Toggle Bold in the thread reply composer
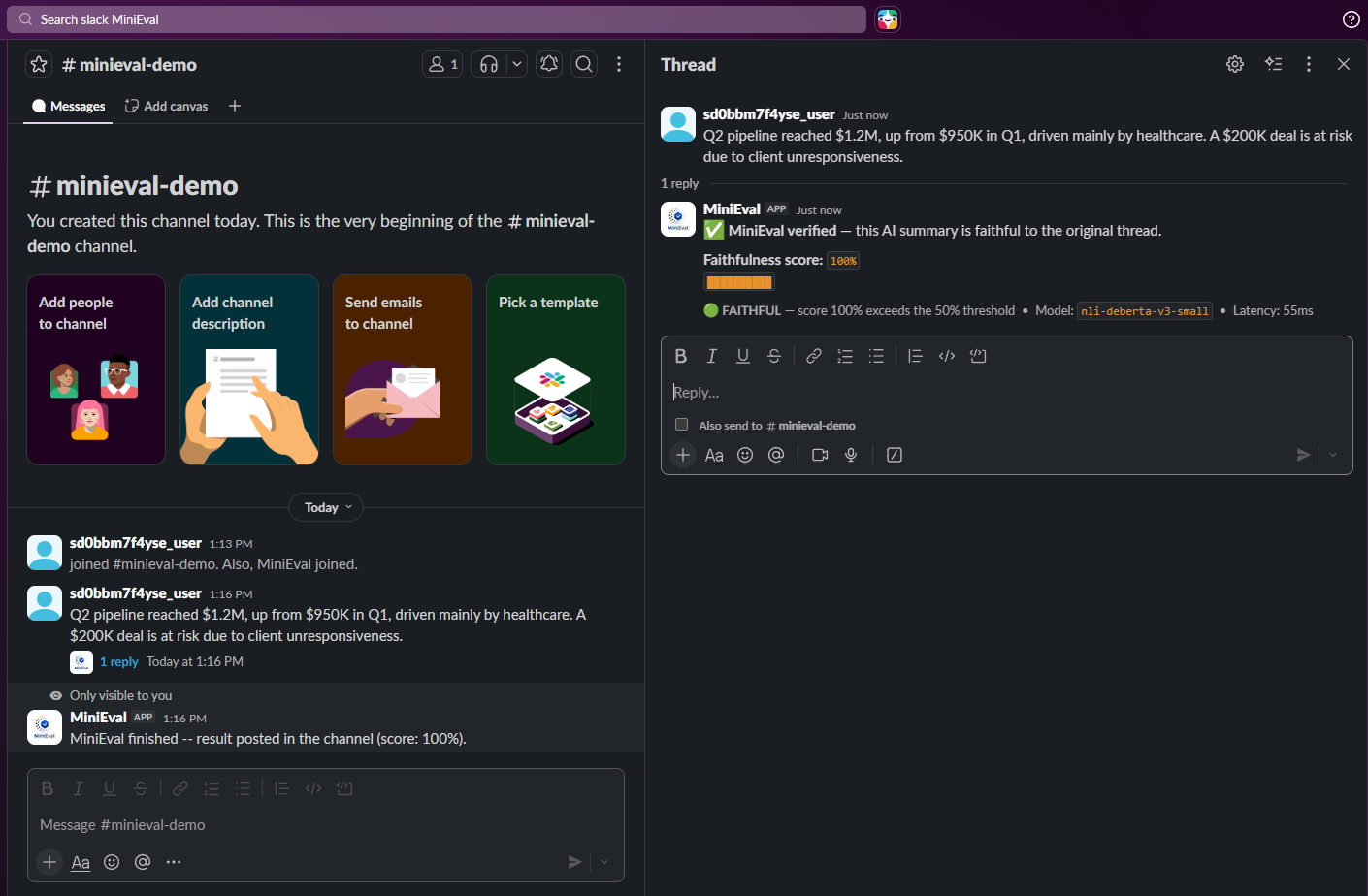The width and height of the screenshot is (1368, 896). tap(681, 356)
